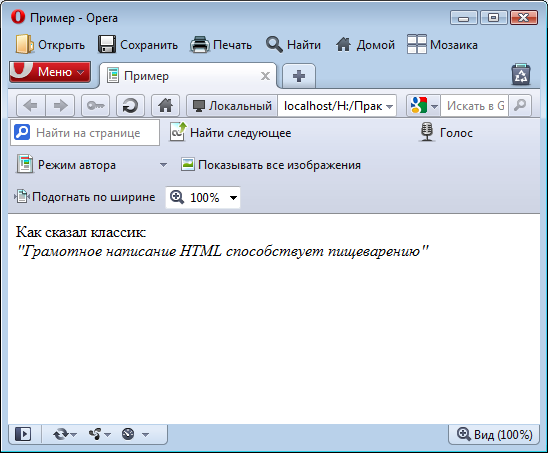Screen dimensions: 548x453
Task: Maximize the Opera window
Action: pos(493,17)
